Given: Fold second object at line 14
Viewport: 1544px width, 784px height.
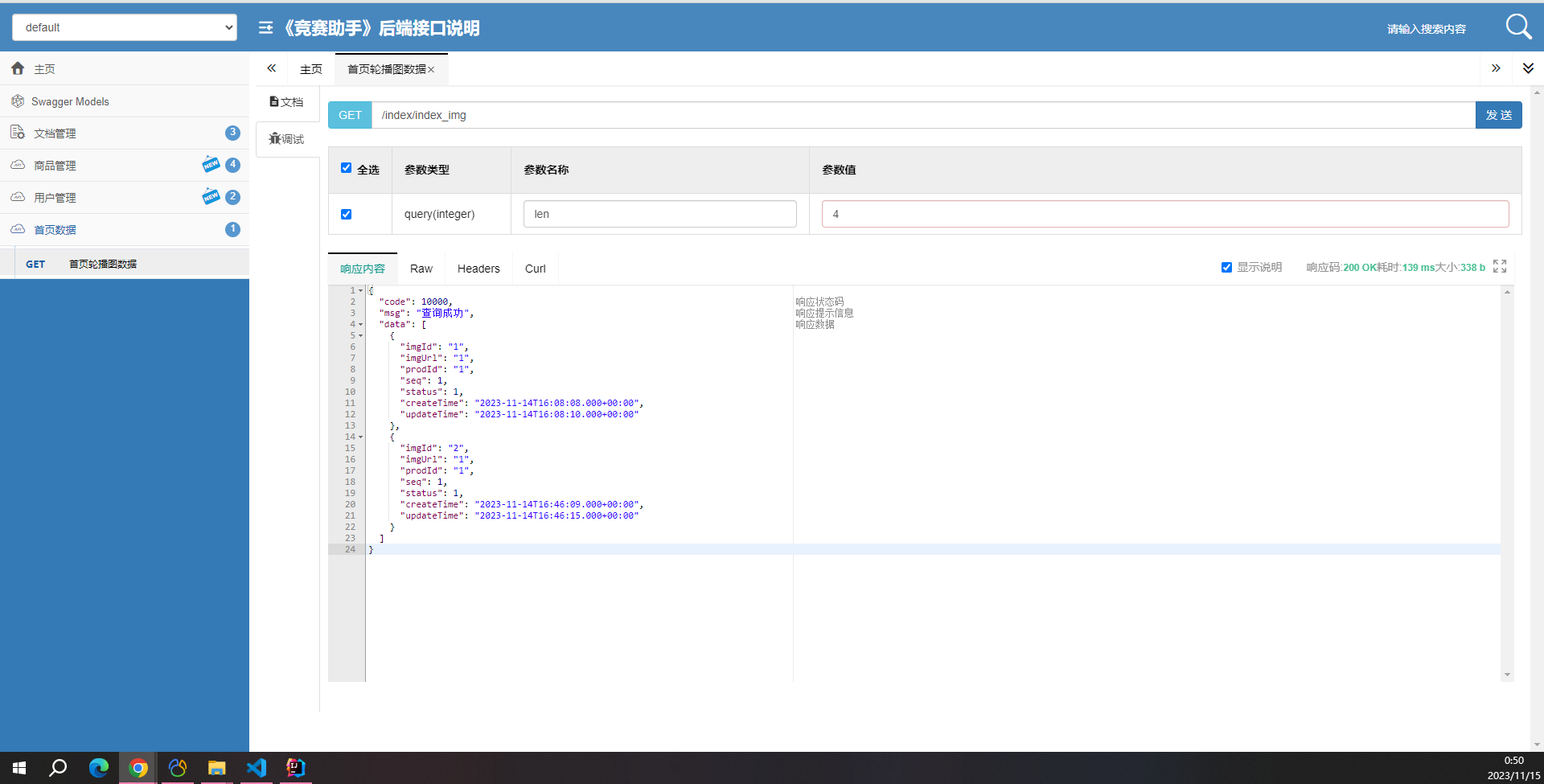Looking at the screenshot, I should click(361, 437).
